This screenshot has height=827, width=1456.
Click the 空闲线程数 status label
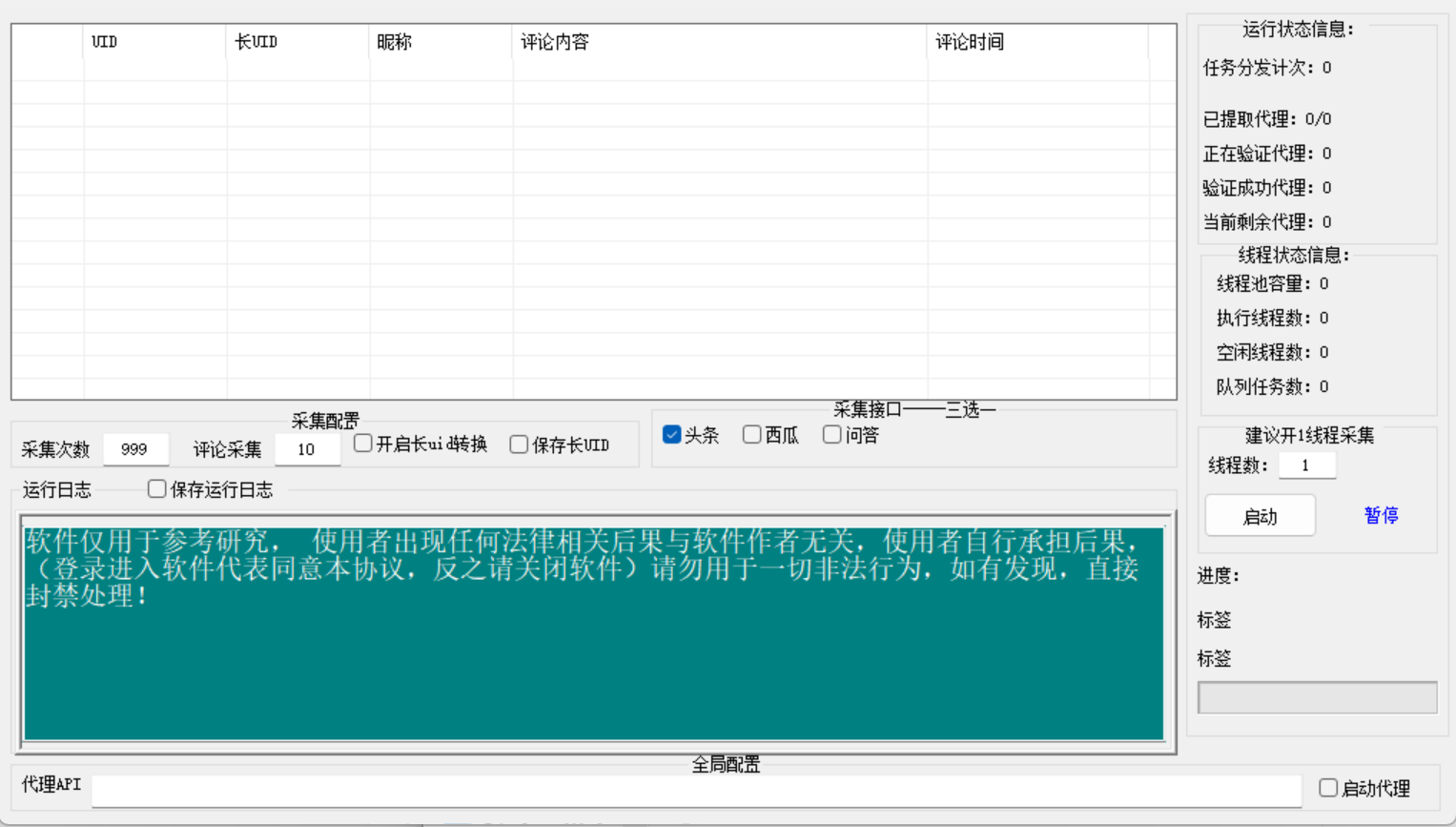point(1272,352)
